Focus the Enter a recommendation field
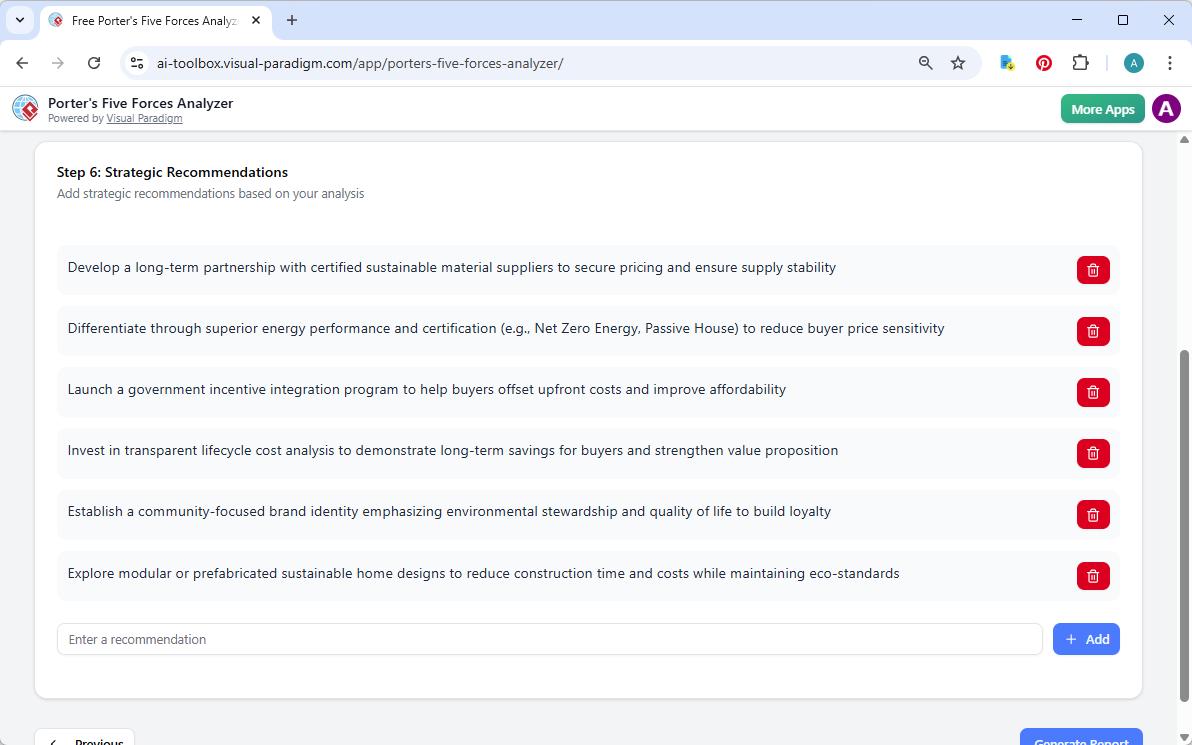This screenshot has height=745, width=1192. [549, 639]
